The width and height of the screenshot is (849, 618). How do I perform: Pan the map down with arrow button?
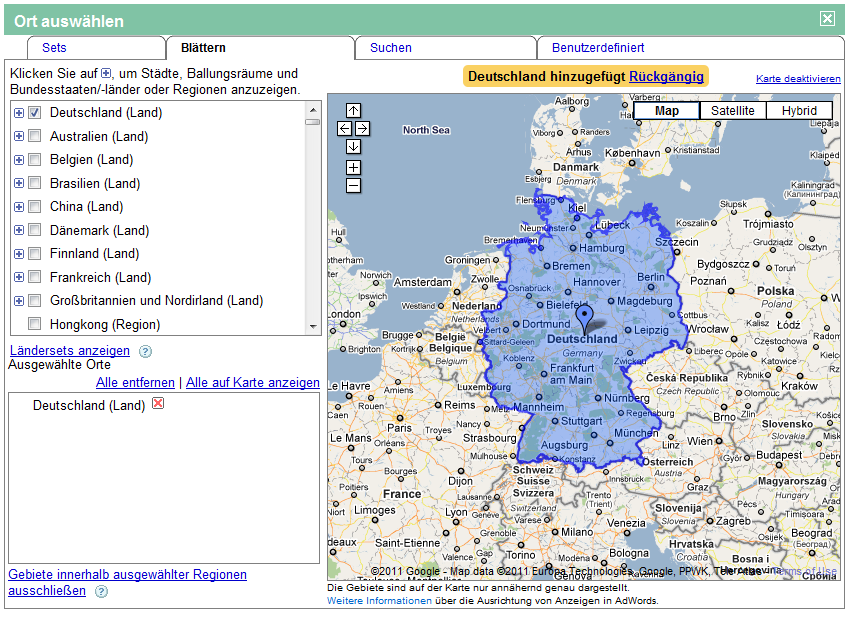coord(353,147)
